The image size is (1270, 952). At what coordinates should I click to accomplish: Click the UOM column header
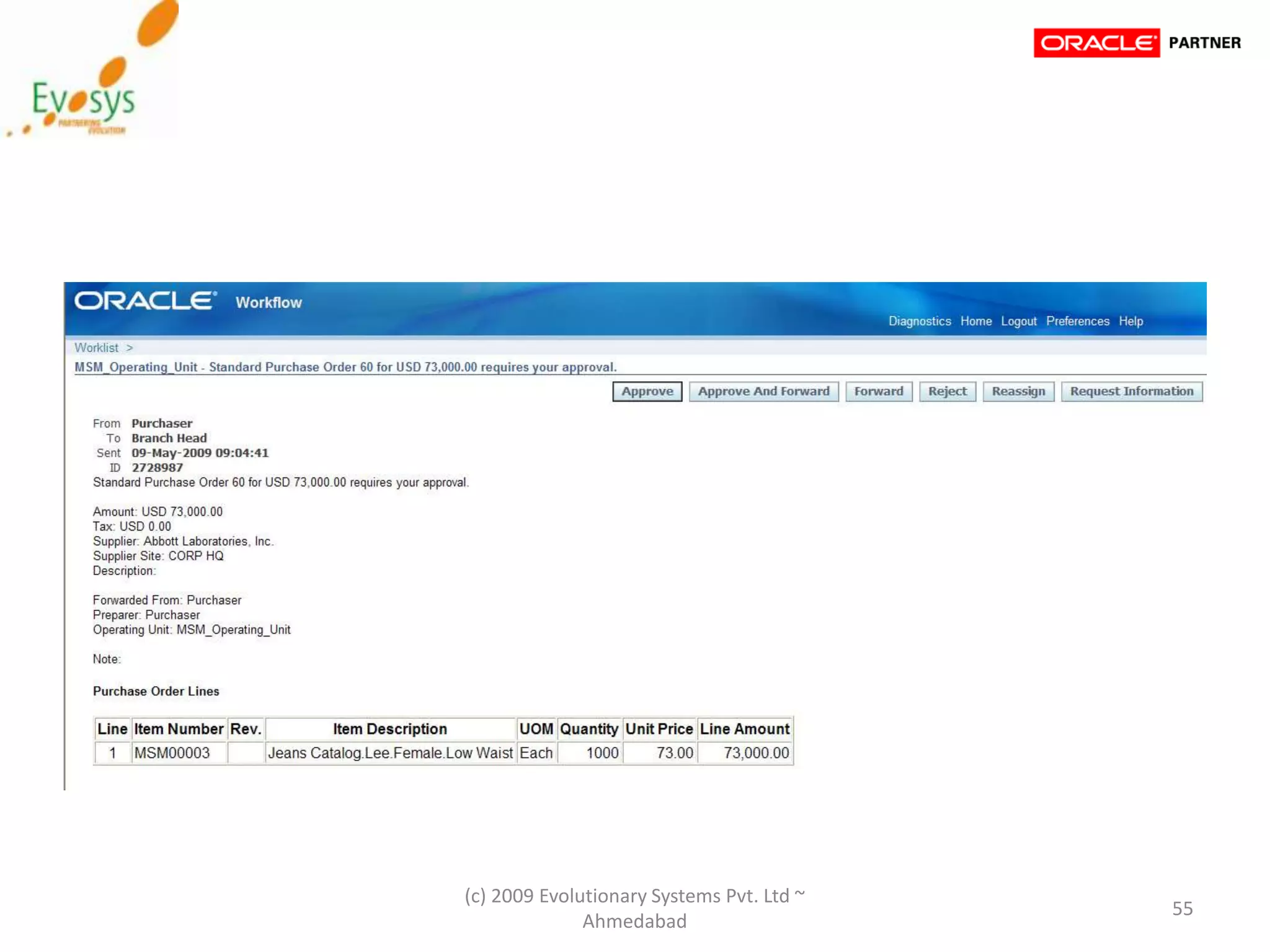point(536,729)
